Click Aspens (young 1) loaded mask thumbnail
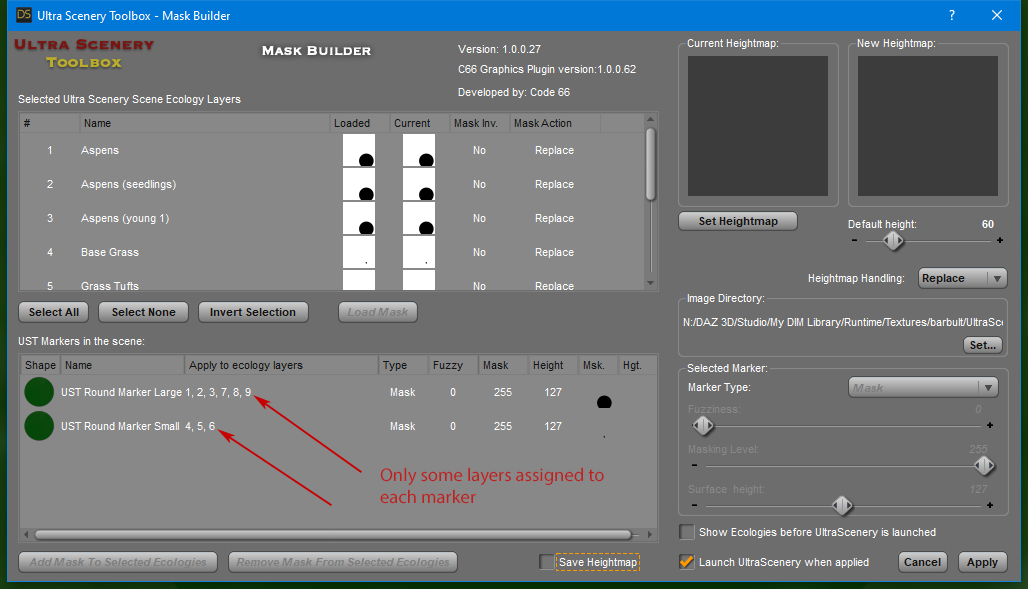This screenshot has width=1028, height=589. (359, 218)
